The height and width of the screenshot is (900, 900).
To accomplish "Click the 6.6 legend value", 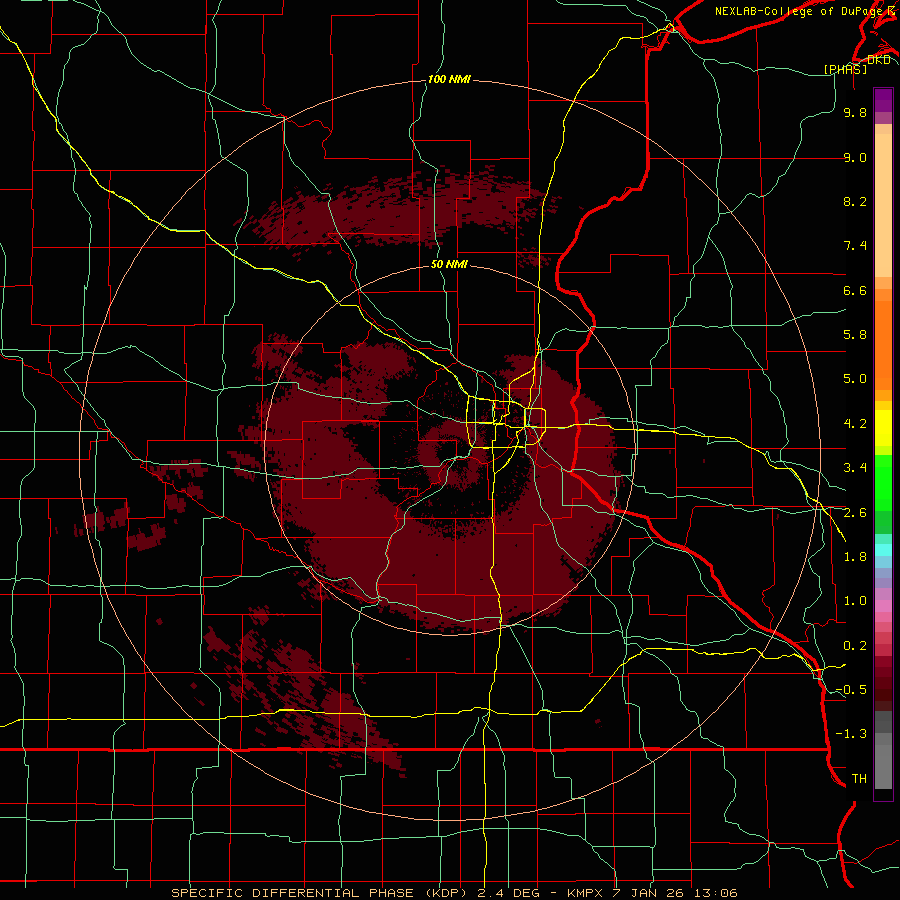I will tap(855, 290).
